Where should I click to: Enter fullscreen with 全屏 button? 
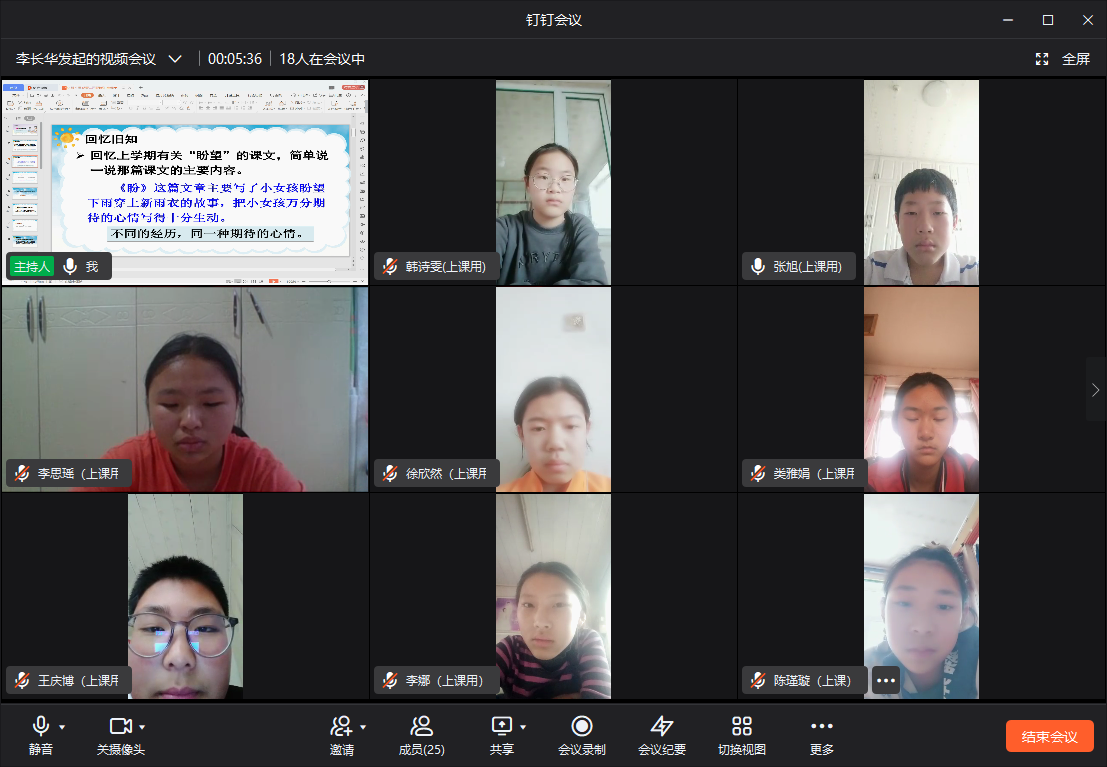point(1063,59)
